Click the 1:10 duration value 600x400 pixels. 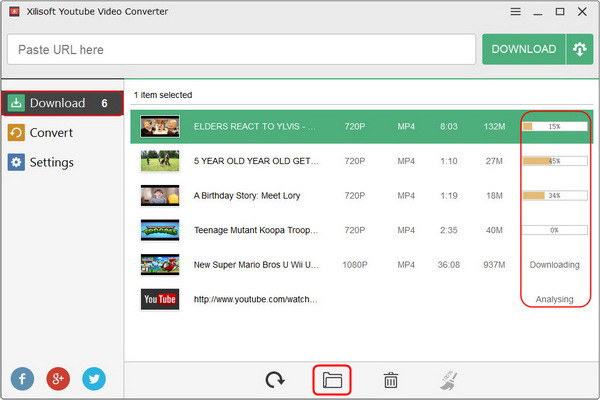click(448, 161)
